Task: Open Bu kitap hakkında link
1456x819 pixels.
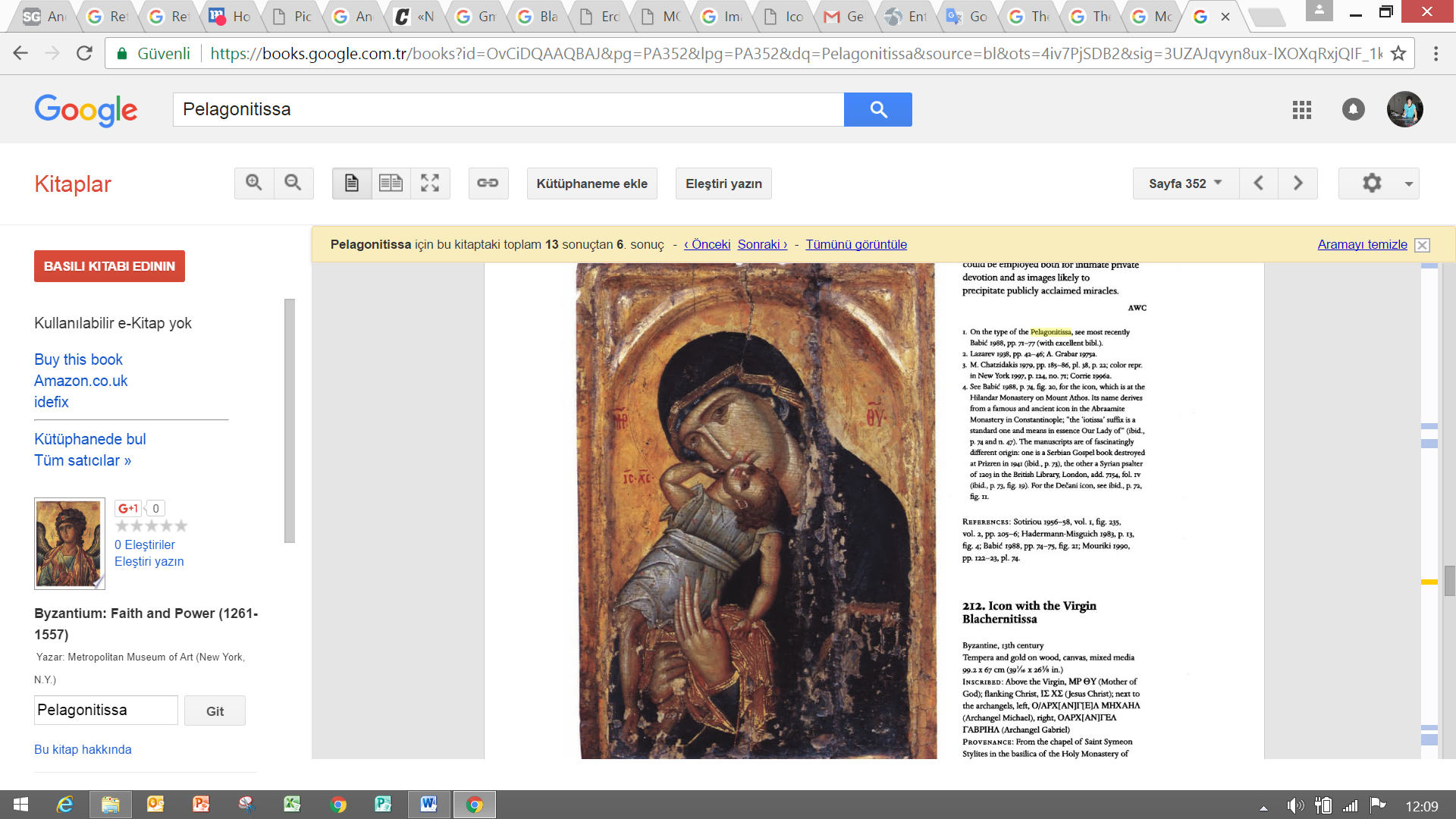Action: [x=83, y=749]
